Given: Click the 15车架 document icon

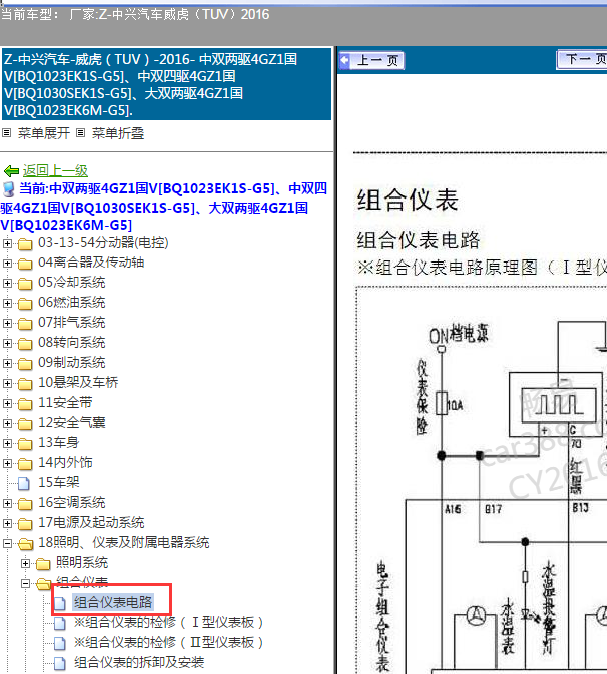Looking at the screenshot, I should (x=24, y=484).
